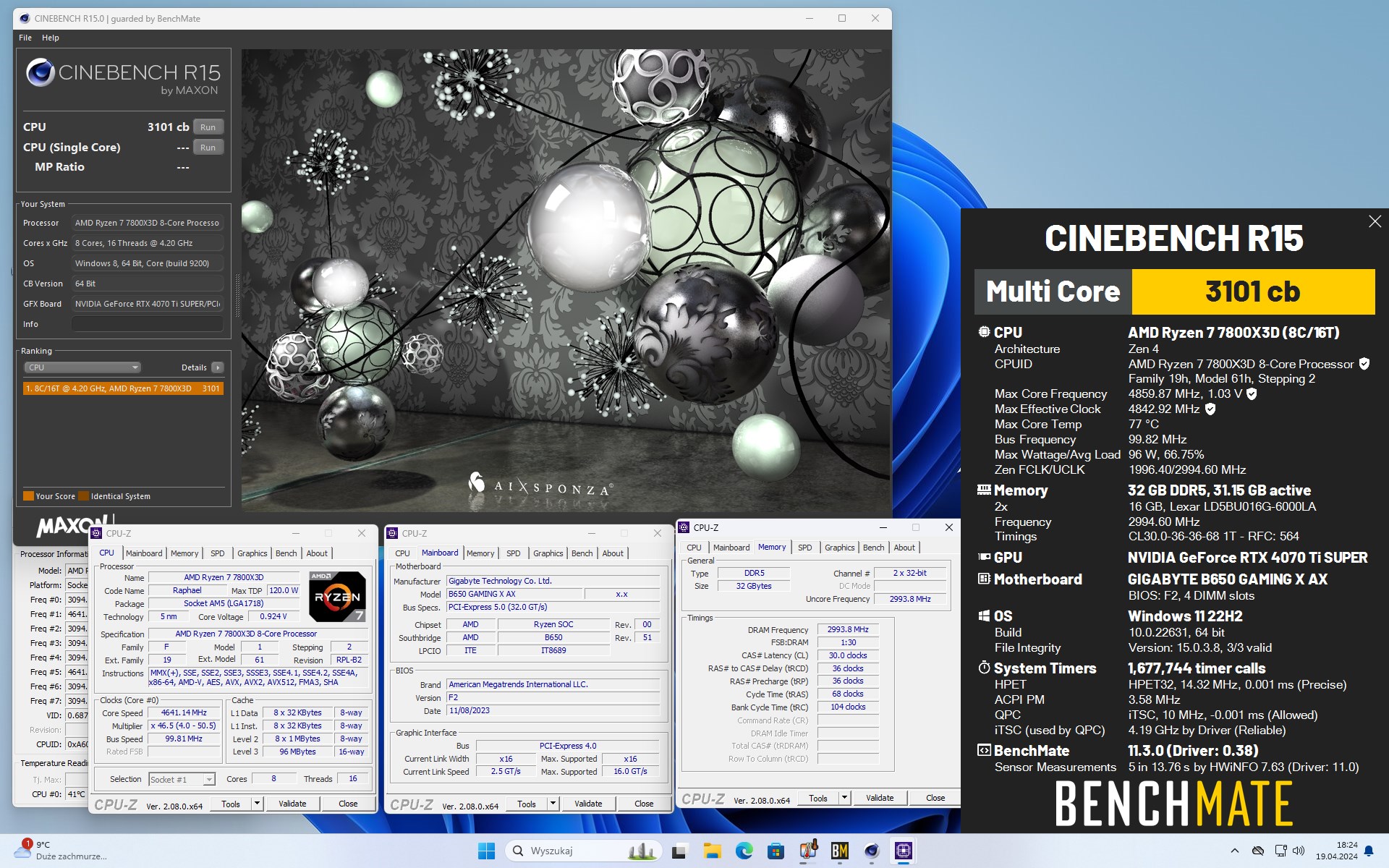Screen dimensions: 1389x868
Task: Click Multiplier value x 46.5
Action: pyautogui.click(x=184, y=726)
